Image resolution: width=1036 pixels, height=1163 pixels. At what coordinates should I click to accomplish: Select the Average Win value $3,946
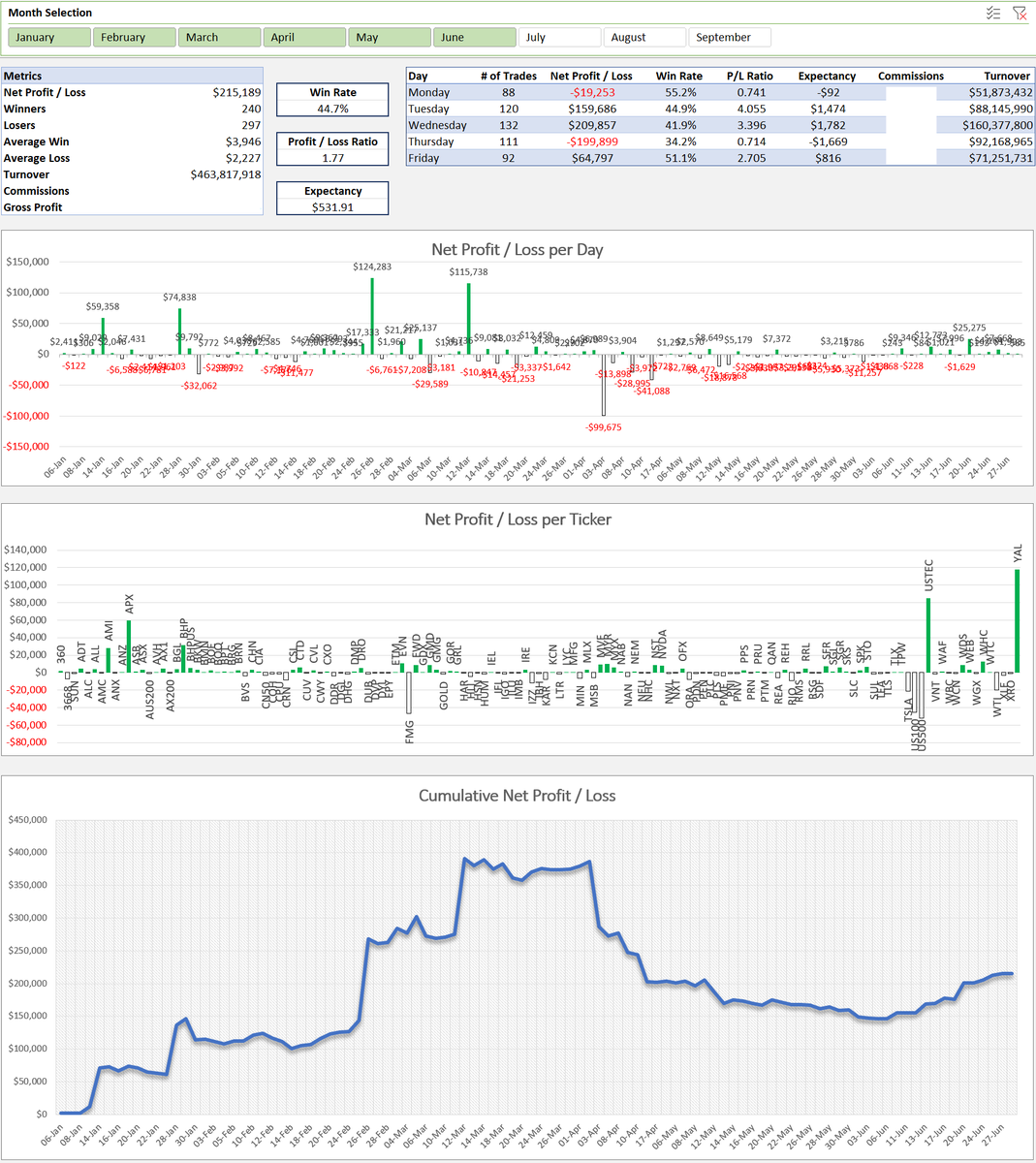(243, 141)
